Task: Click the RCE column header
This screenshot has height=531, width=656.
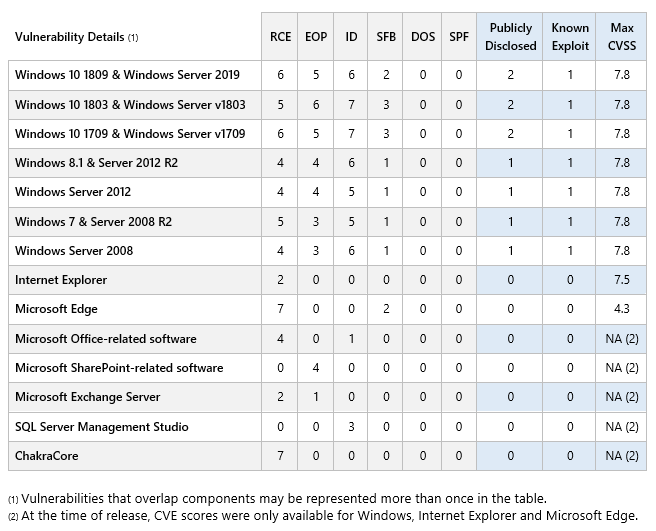Action: pyautogui.click(x=280, y=37)
